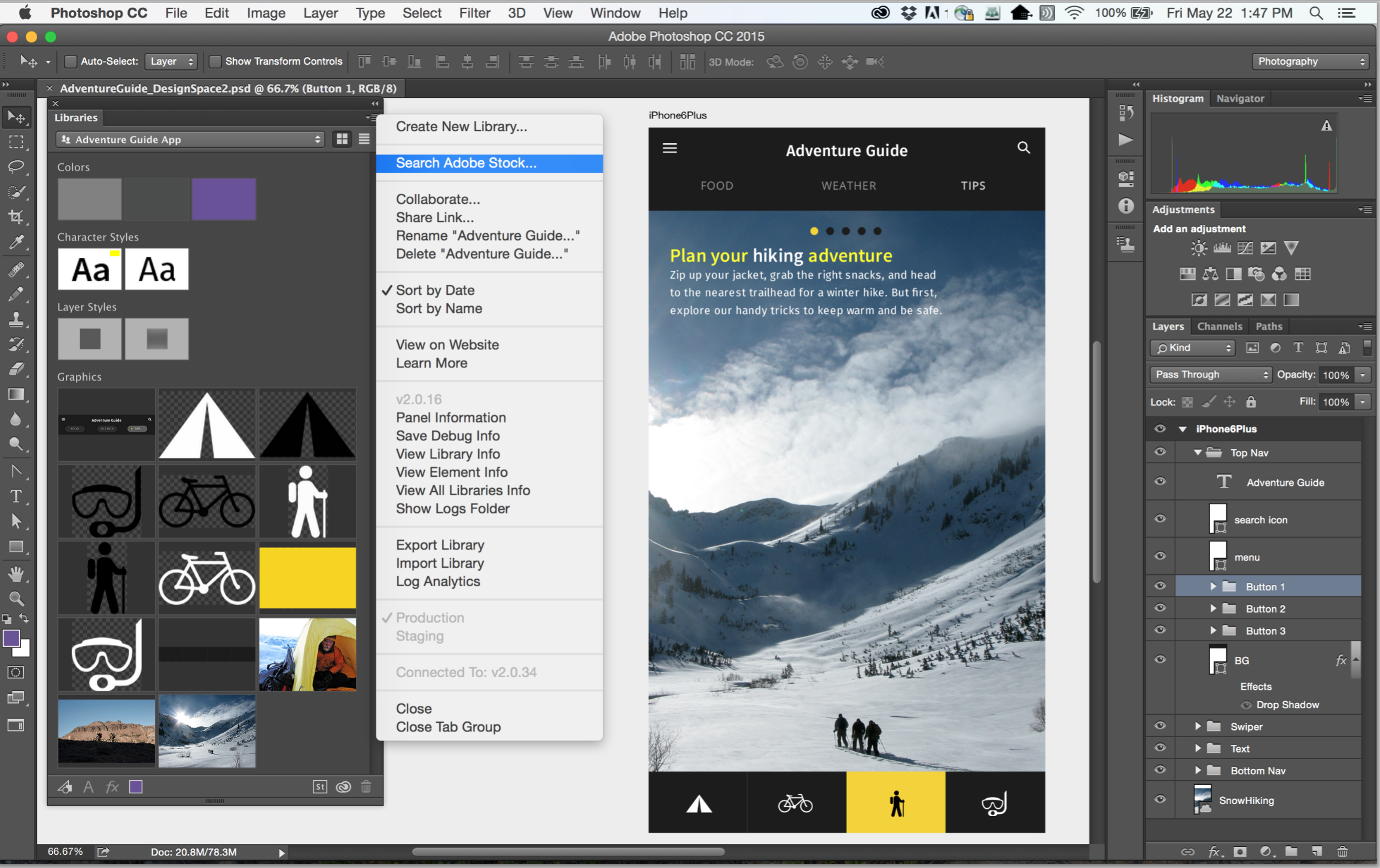Check Show Transform Controls
Screen dimensions: 1380x868
tap(215, 62)
